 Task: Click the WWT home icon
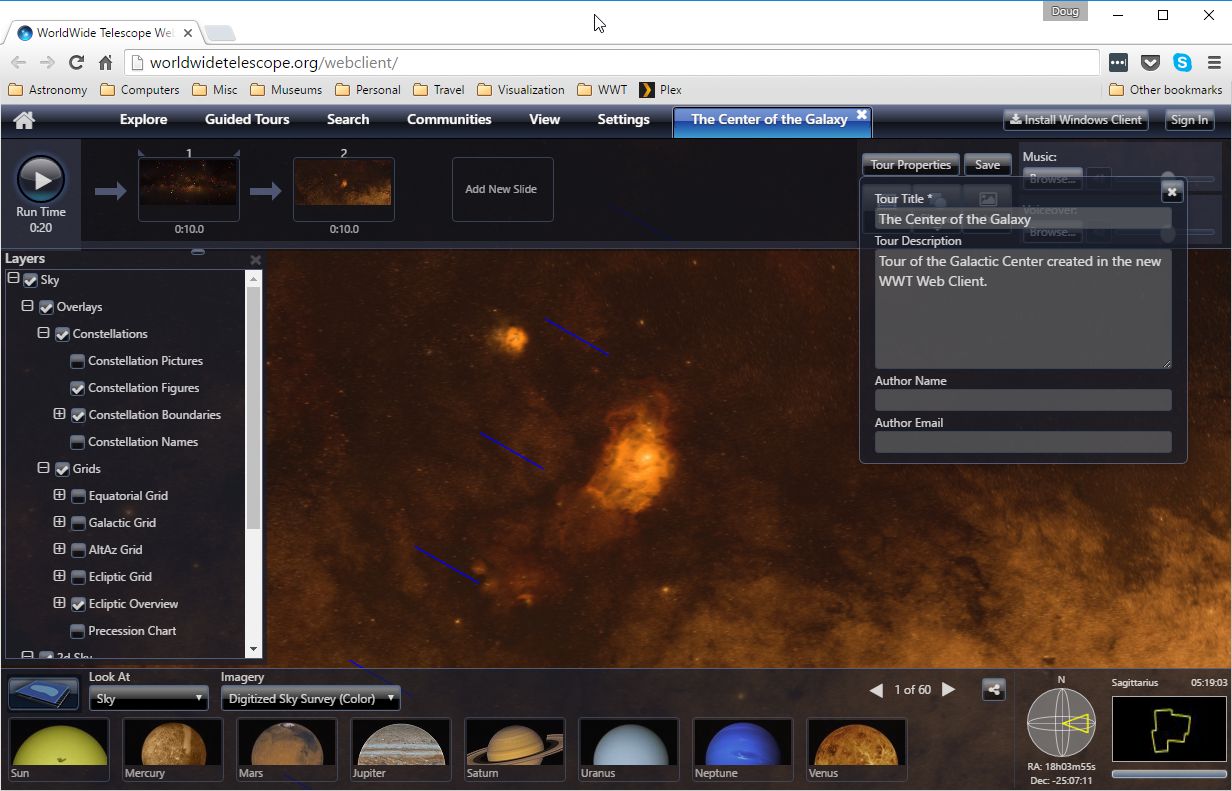[x=24, y=120]
